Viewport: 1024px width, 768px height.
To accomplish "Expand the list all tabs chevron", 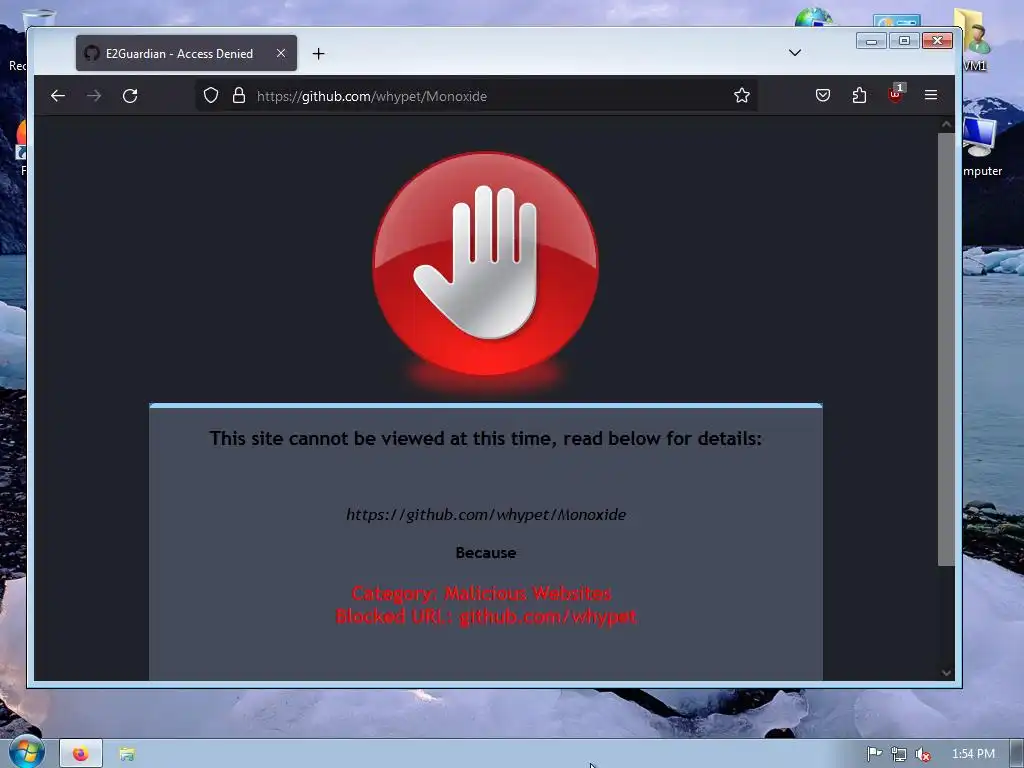I will point(795,53).
